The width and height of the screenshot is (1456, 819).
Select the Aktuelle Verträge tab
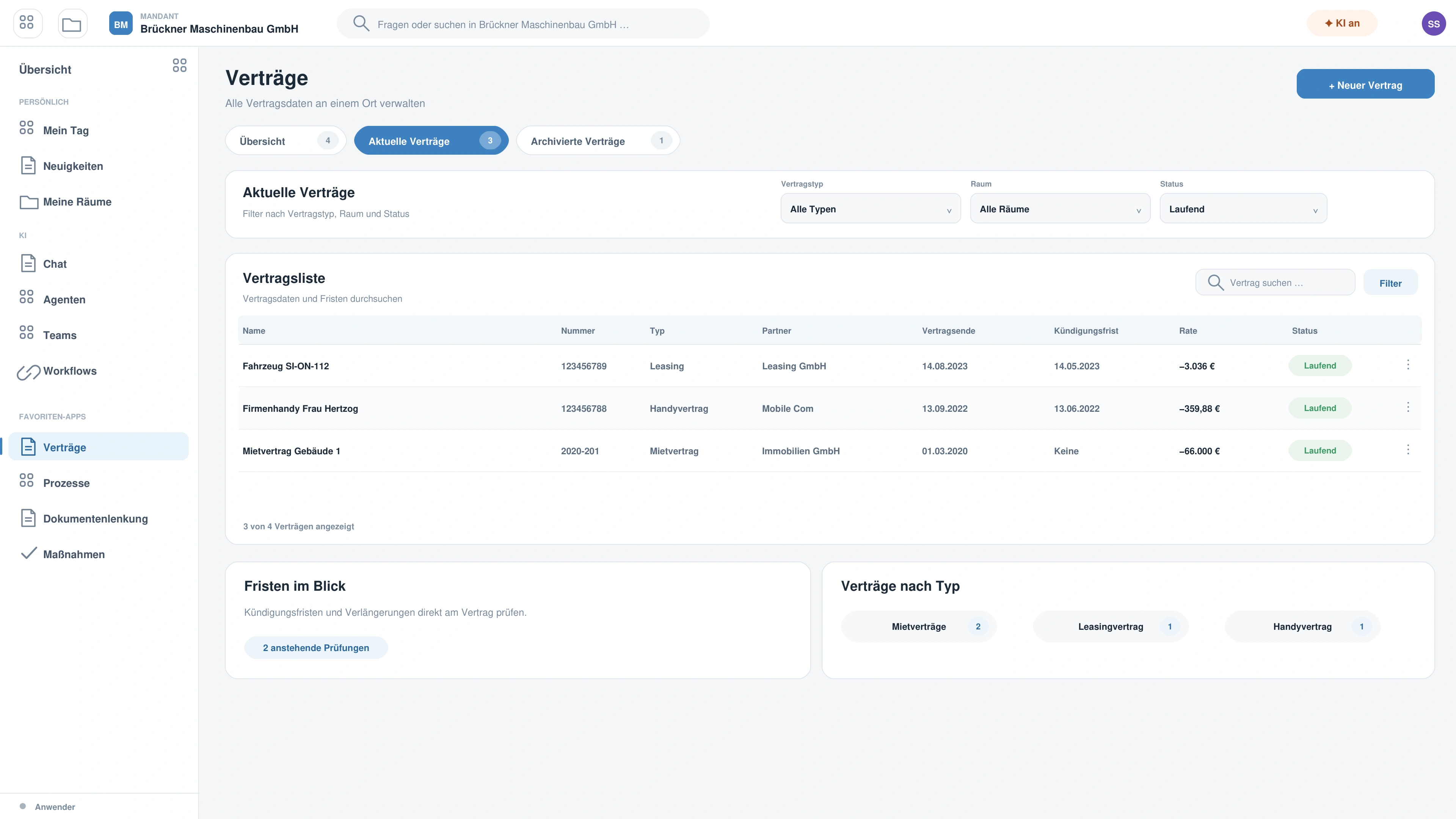pyautogui.click(x=431, y=141)
